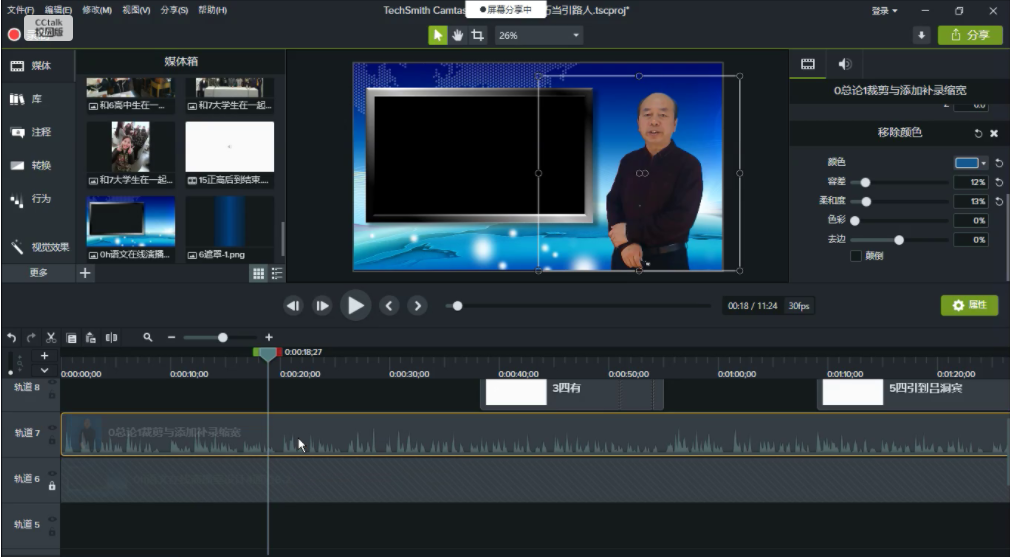The image size is (1010, 557).
Task: Switch to the 库 library tab
Action: pos(39,99)
